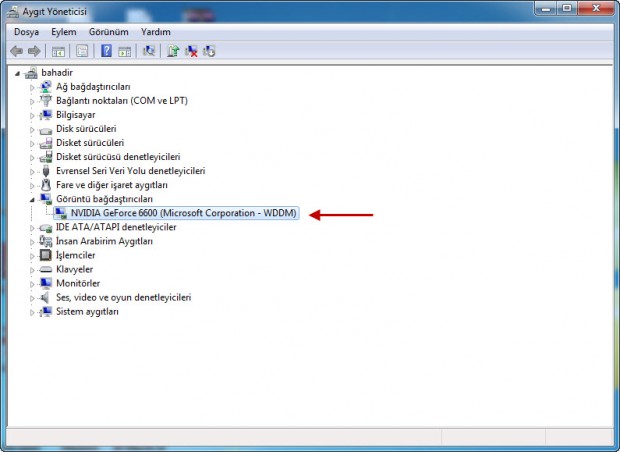
Task: Expand Ağ bağdaştırıcıları node arrow
Action: pos(32,87)
